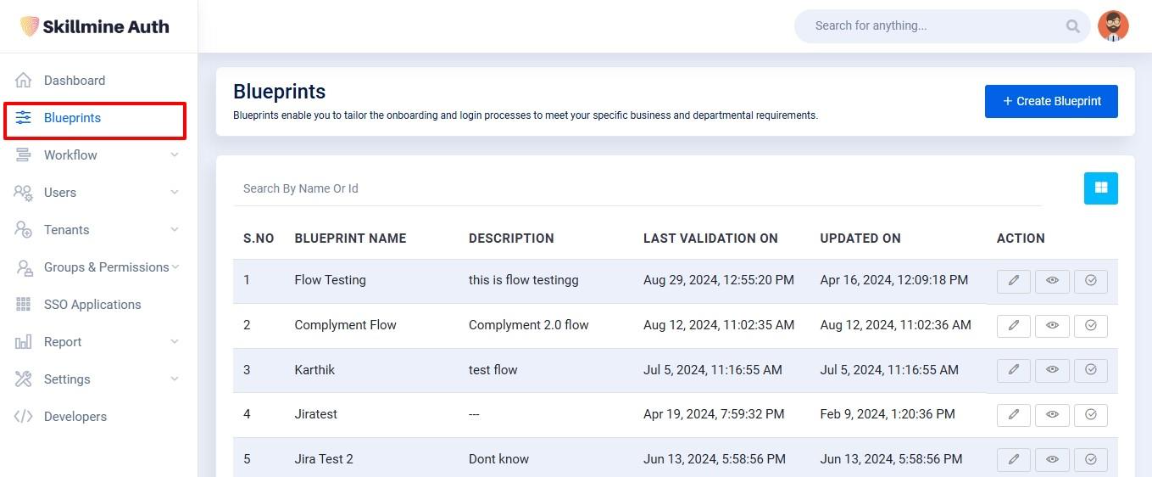Open the user avatar profile picture
The height and width of the screenshot is (477, 1152).
point(1113,26)
